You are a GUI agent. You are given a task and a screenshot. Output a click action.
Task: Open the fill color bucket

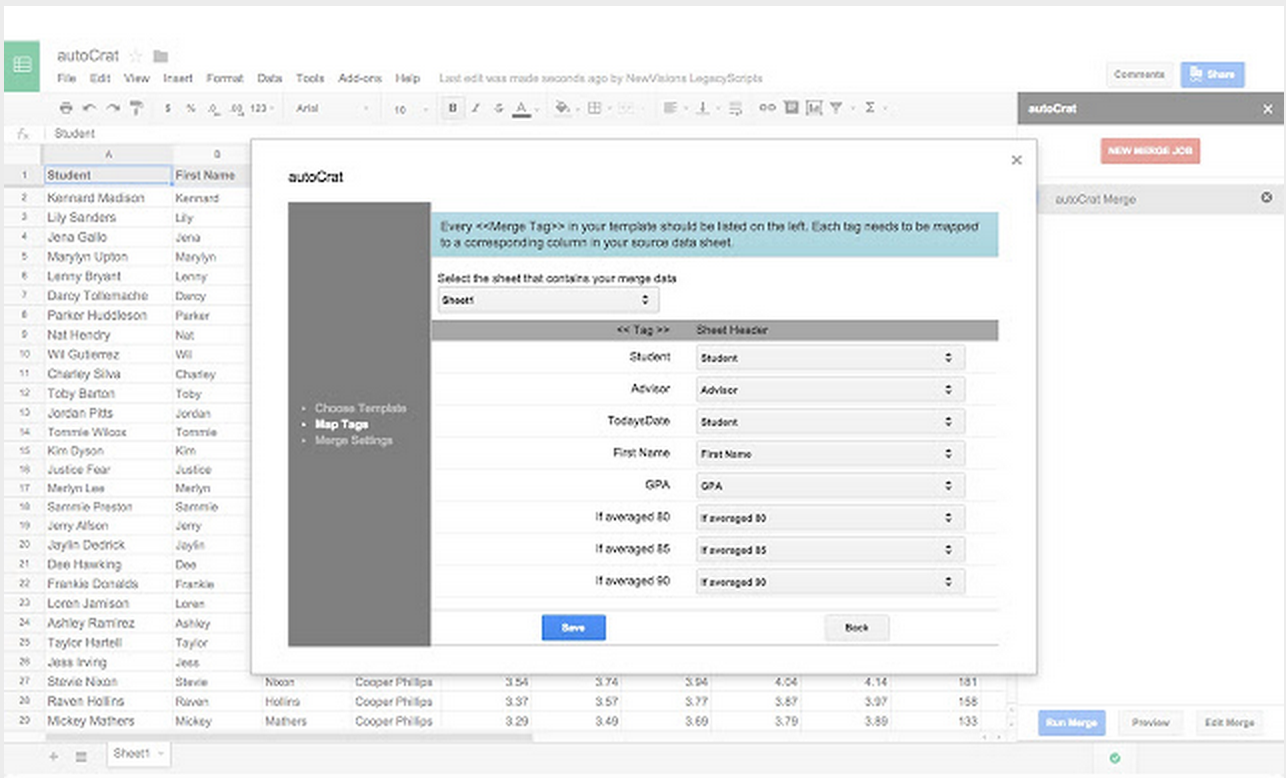pos(564,108)
